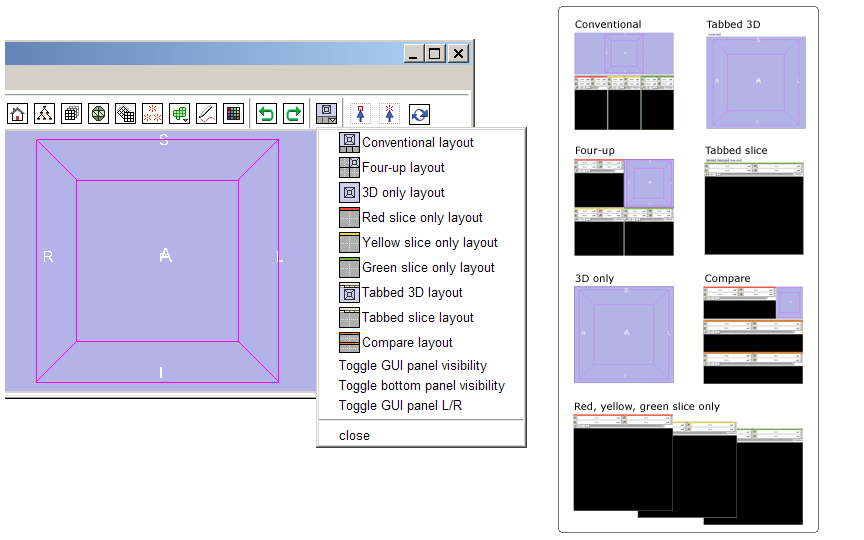Screen dimensions: 864x540
Task: Choose Compare layout menu entry
Action: (x=406, y=342)
